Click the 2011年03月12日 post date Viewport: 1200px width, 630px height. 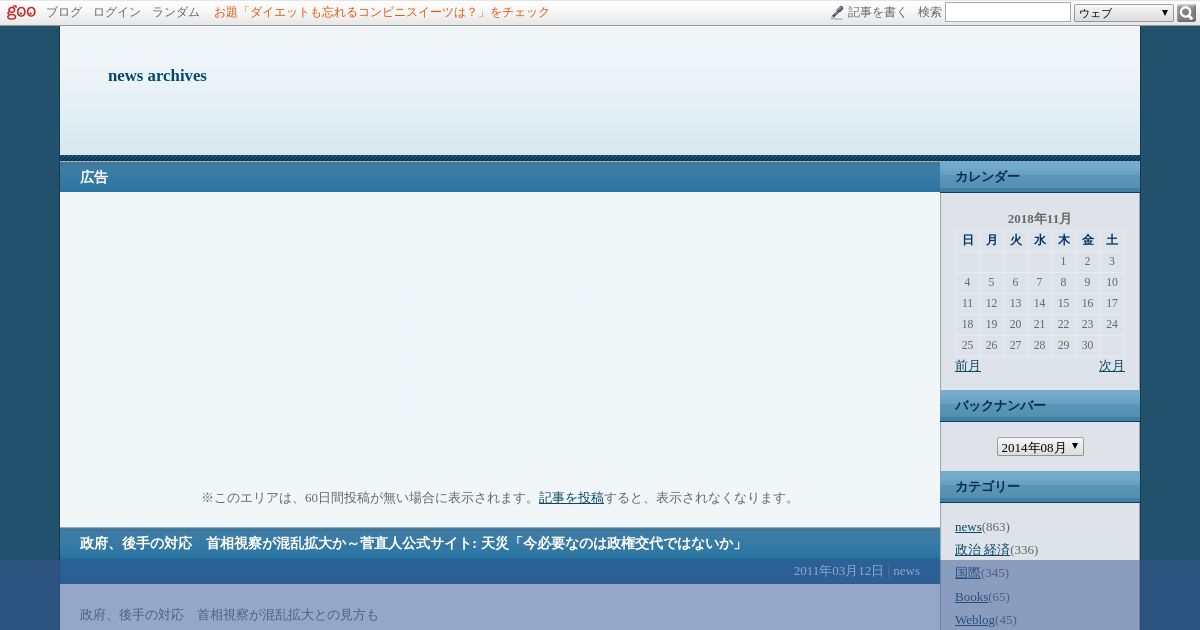[x=838, y=571]
